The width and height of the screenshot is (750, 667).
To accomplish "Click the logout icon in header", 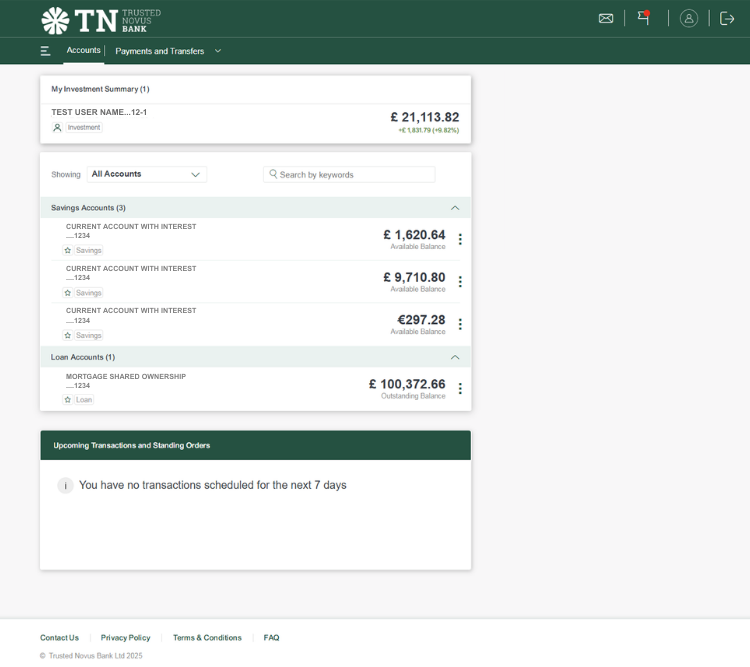I will 727,18.
